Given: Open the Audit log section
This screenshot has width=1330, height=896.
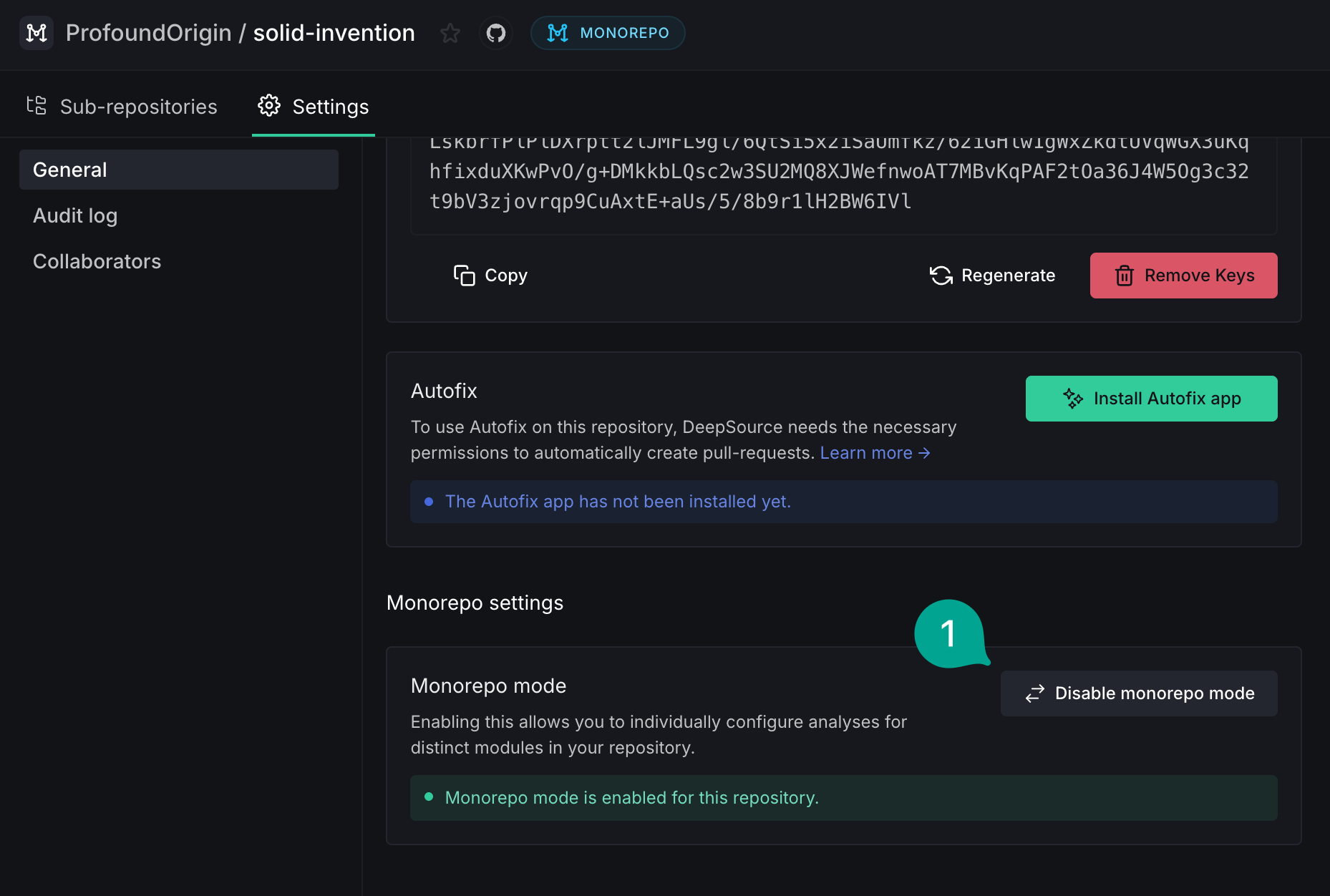Looking at the screenshot, I should point(75,215).
